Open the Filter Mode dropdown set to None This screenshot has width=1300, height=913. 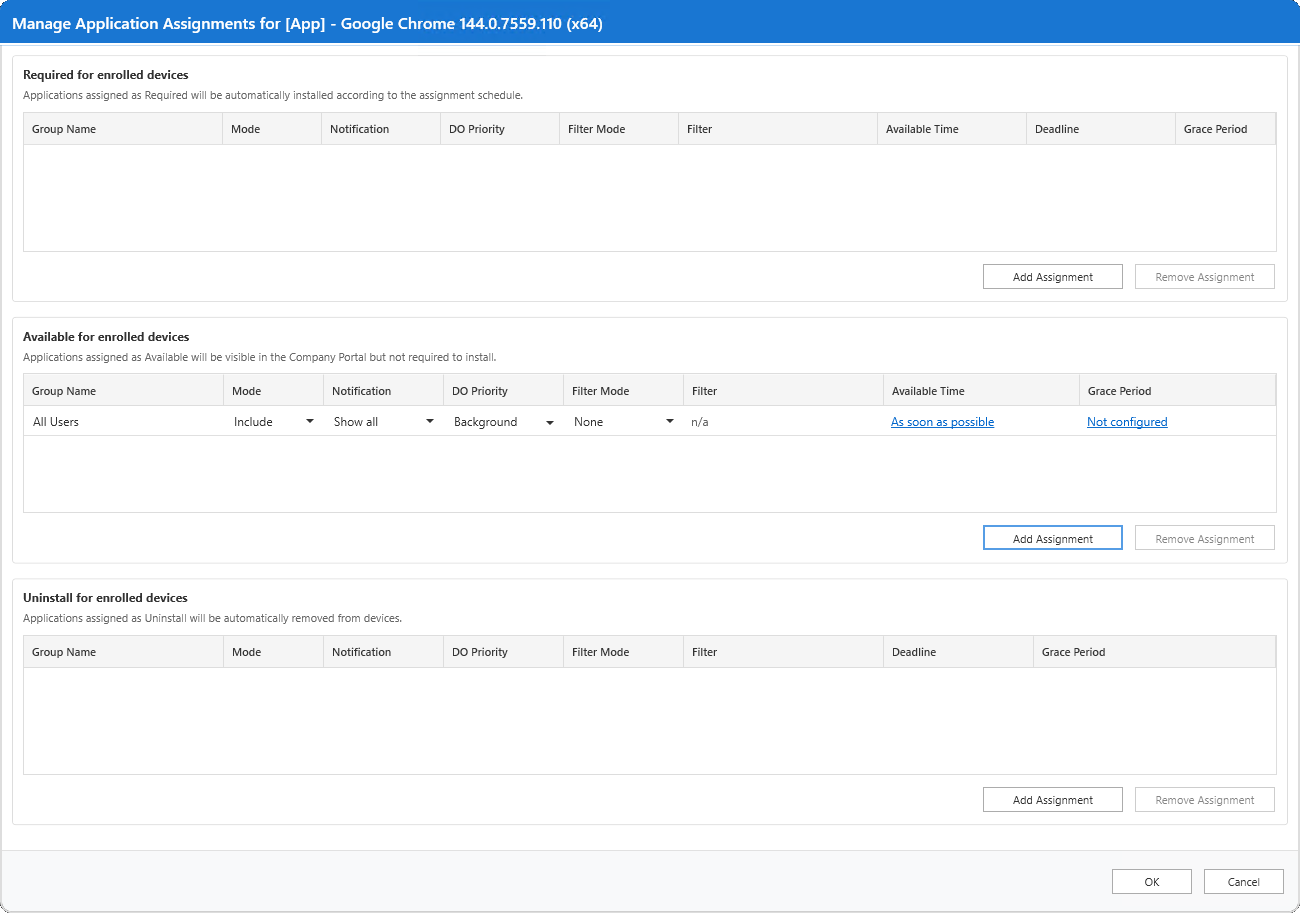(x=669, y=421)
